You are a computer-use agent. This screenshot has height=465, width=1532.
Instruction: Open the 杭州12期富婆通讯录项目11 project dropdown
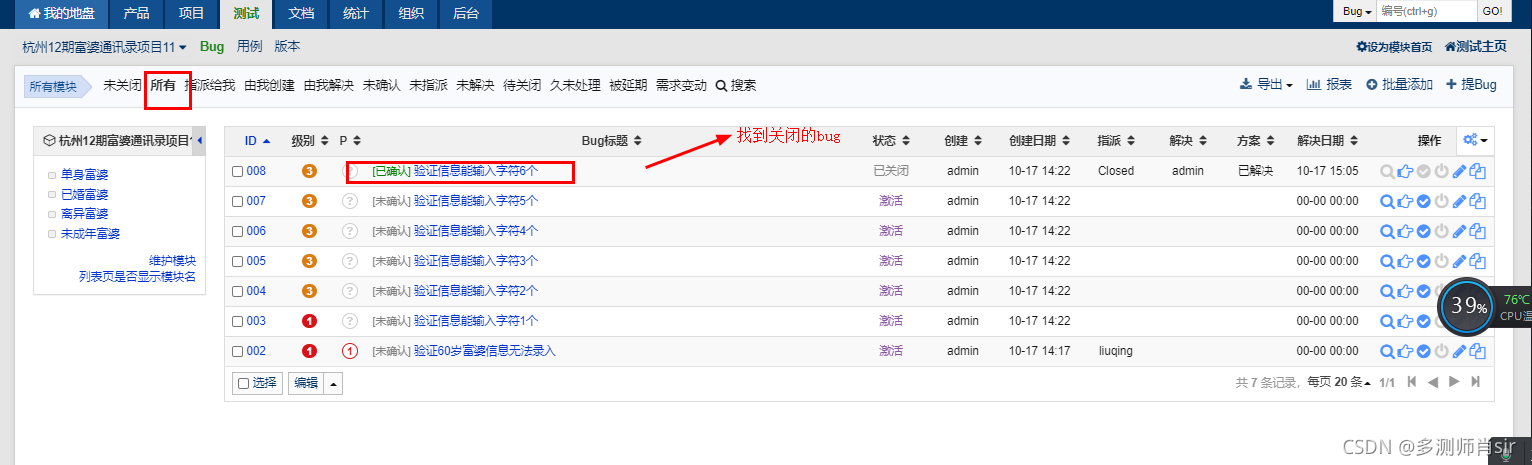(x=105, y=47)
